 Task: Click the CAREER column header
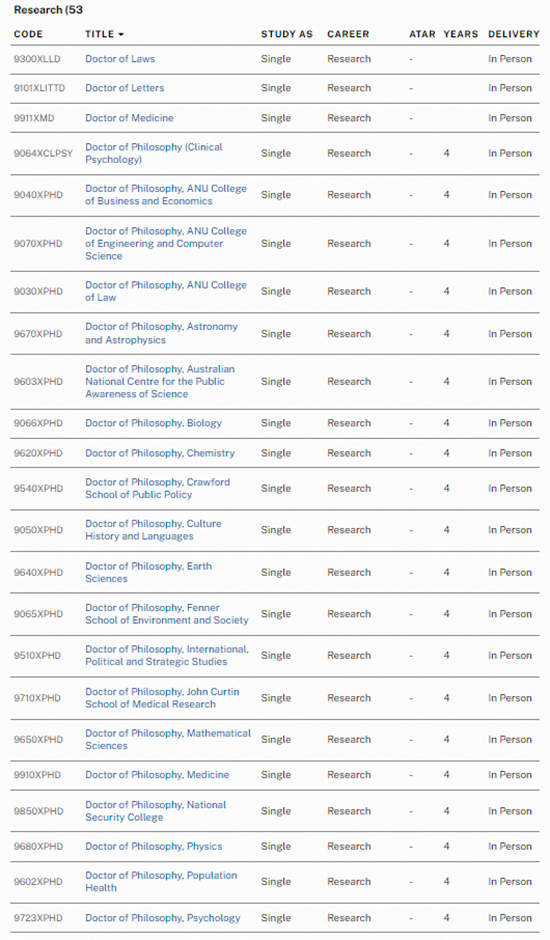pyautogui.click(x=348, y=34)
